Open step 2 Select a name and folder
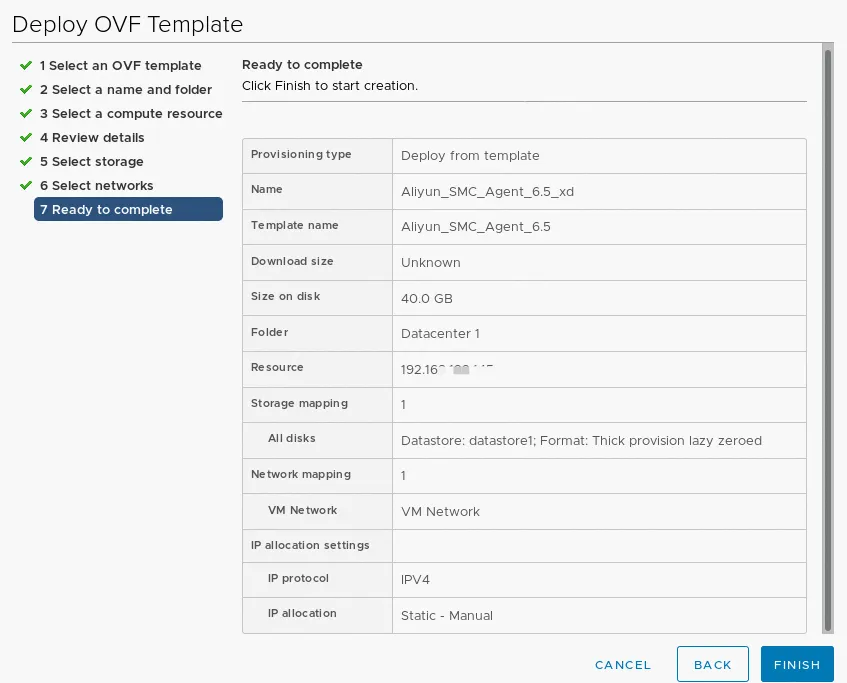847x683 pixels. (126, 90)
